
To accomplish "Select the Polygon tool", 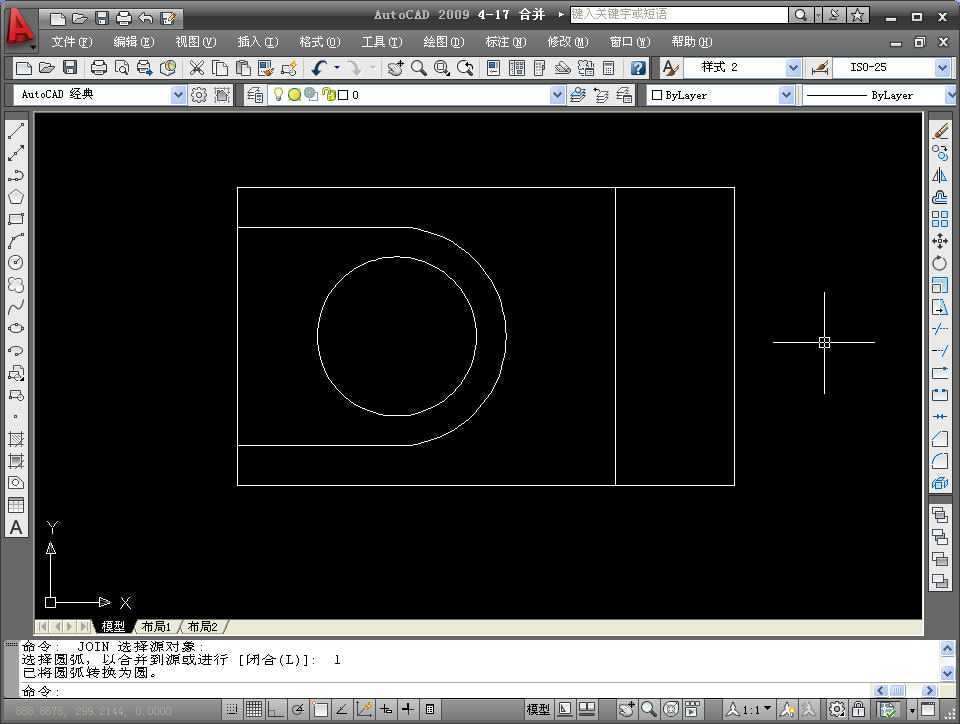I will pos(16,197).
